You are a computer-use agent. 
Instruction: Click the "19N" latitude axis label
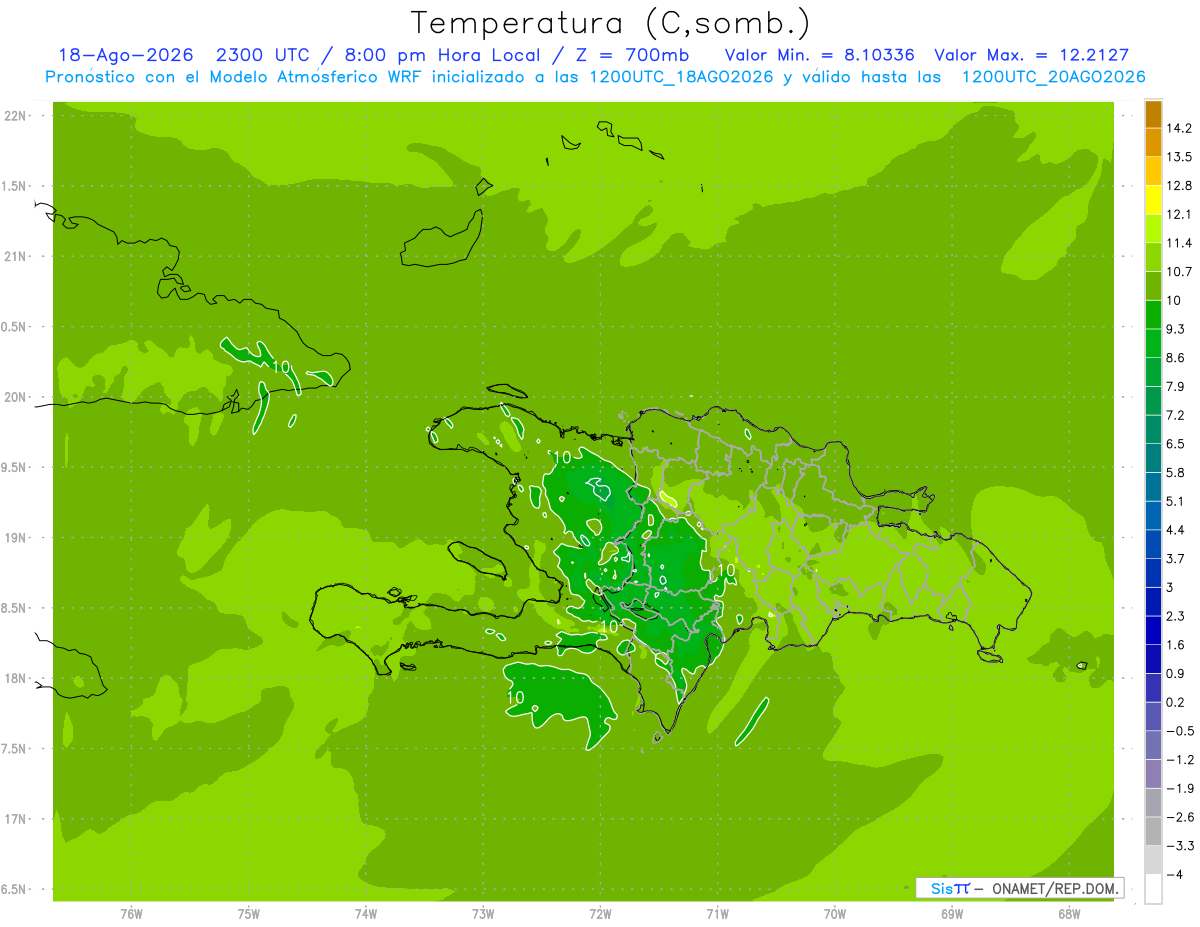[x=15, y=538]
